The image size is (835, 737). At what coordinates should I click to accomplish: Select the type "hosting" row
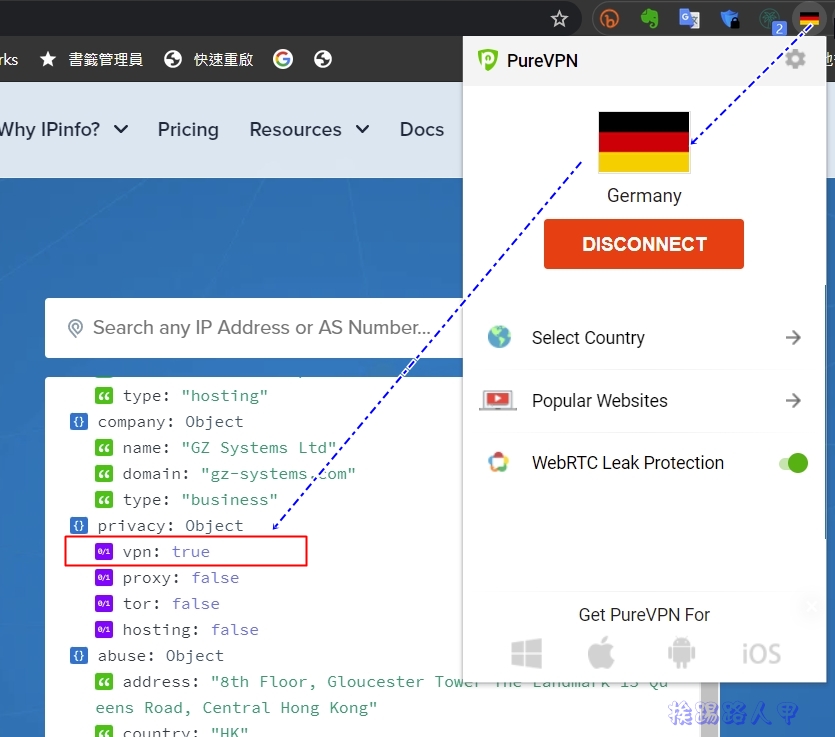182,396
